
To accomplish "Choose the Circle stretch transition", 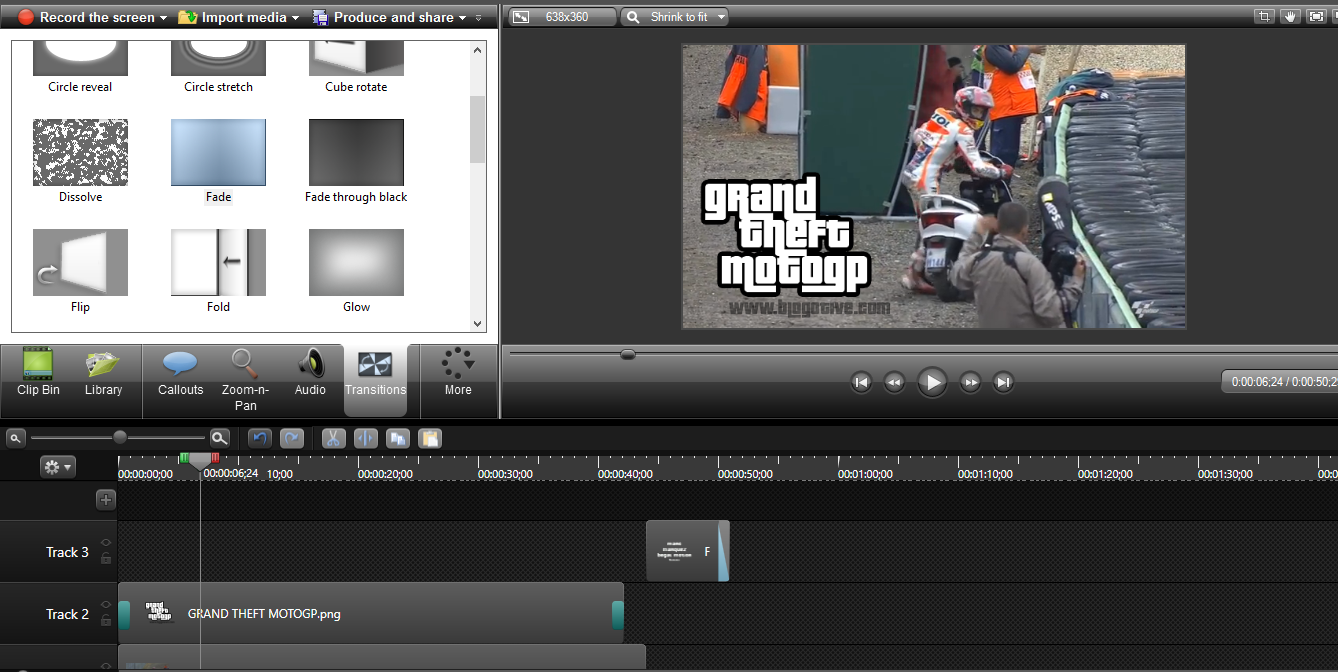I will (218, 67).
